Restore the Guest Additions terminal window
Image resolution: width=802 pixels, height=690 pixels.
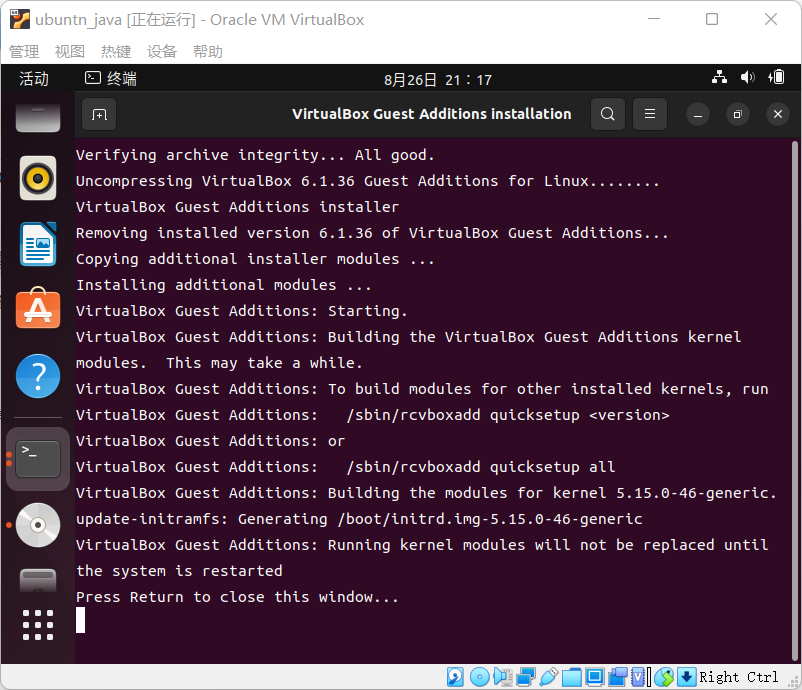point(738,114)
